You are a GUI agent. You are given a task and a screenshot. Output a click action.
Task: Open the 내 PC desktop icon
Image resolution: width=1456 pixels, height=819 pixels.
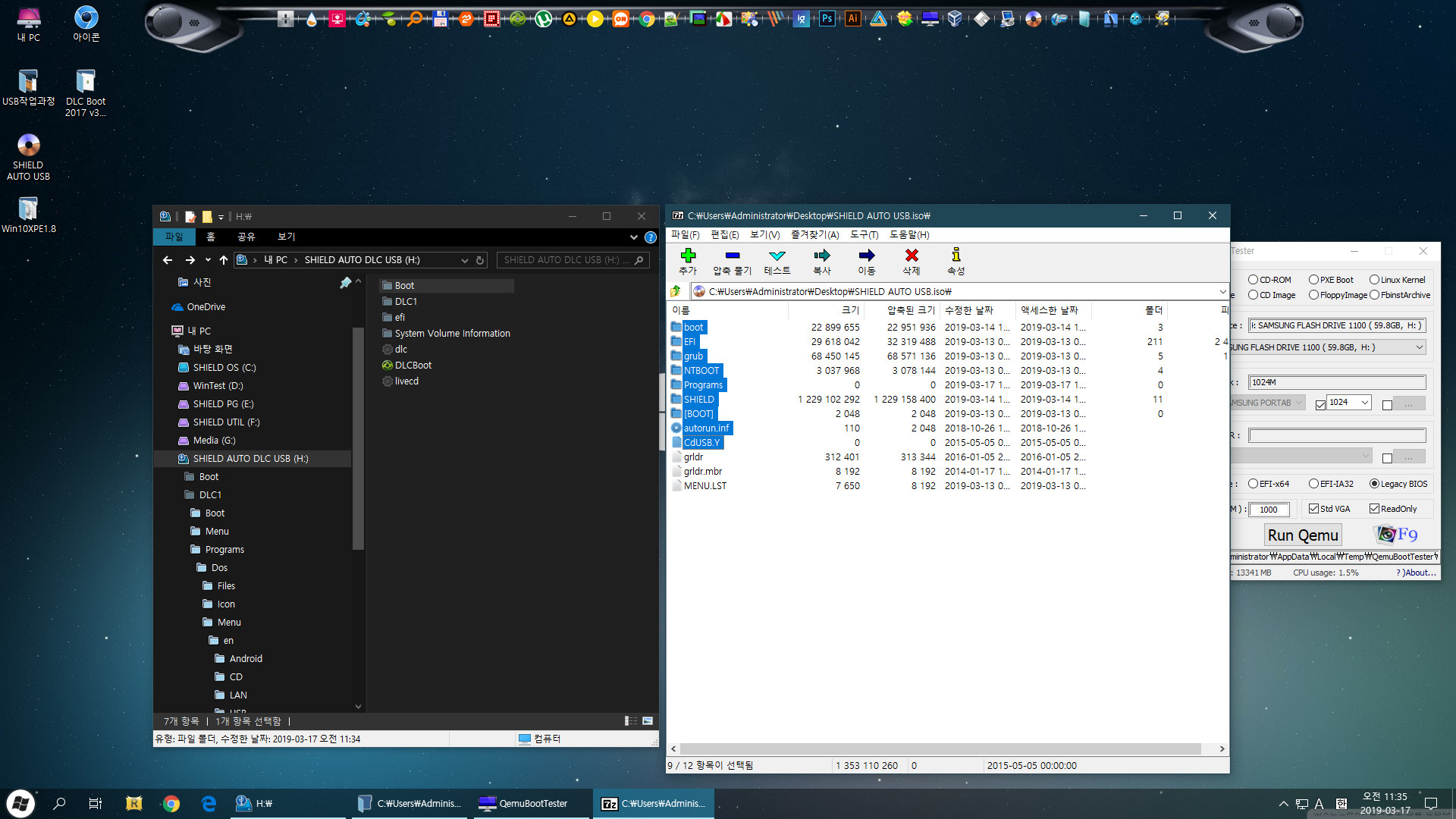pos(29,24)
